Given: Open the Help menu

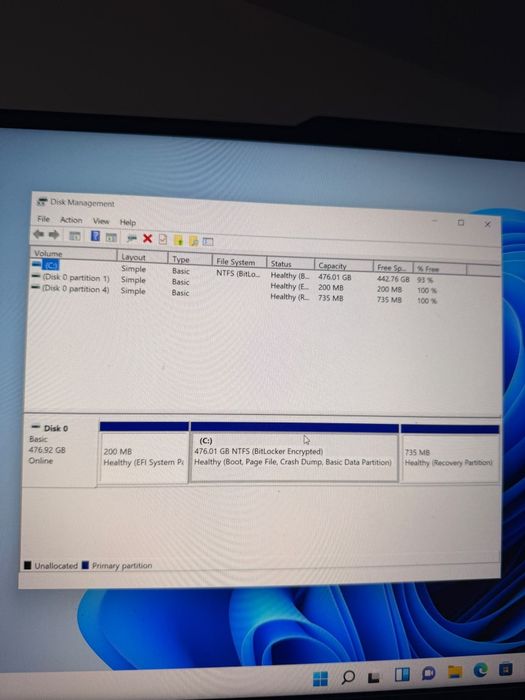Looking at the screenshot, I should tap(127, 222).
